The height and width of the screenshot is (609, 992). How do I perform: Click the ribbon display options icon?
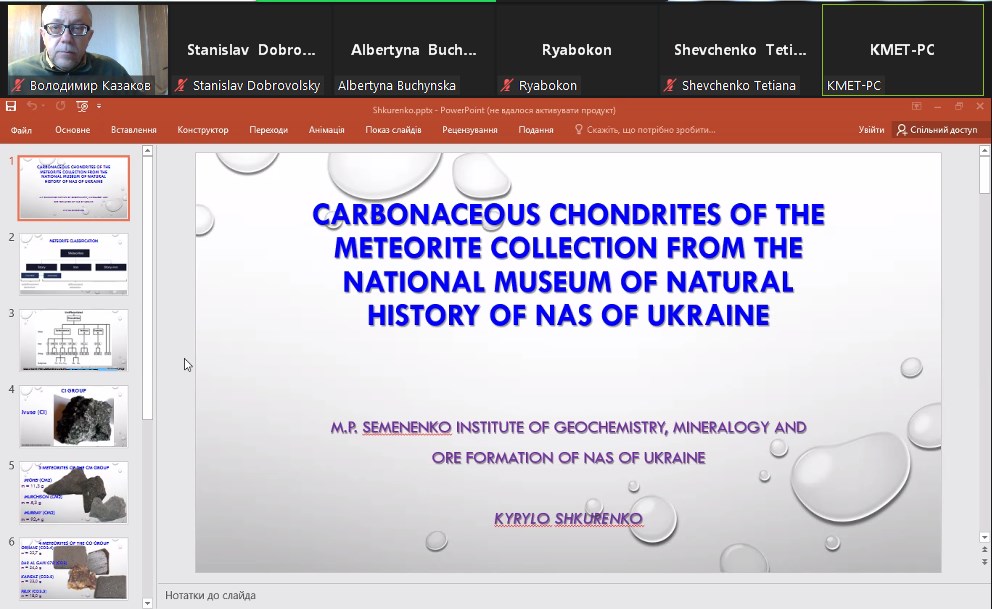pyautogui.click(x=916, y=106)
